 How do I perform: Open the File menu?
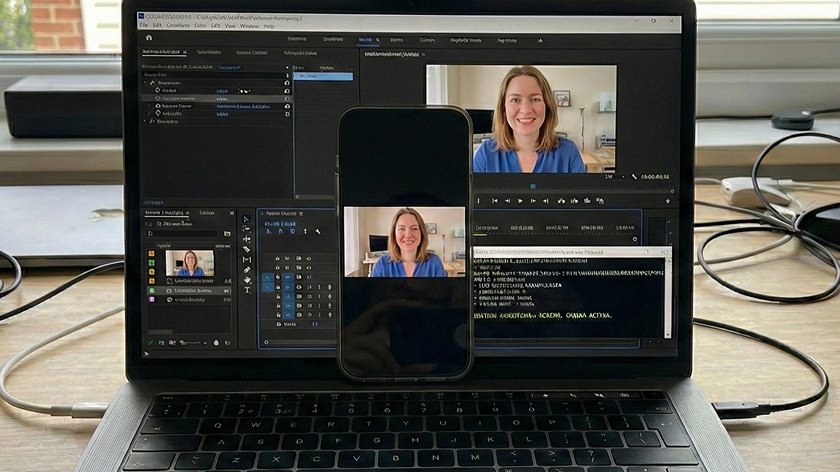(144, 26)
